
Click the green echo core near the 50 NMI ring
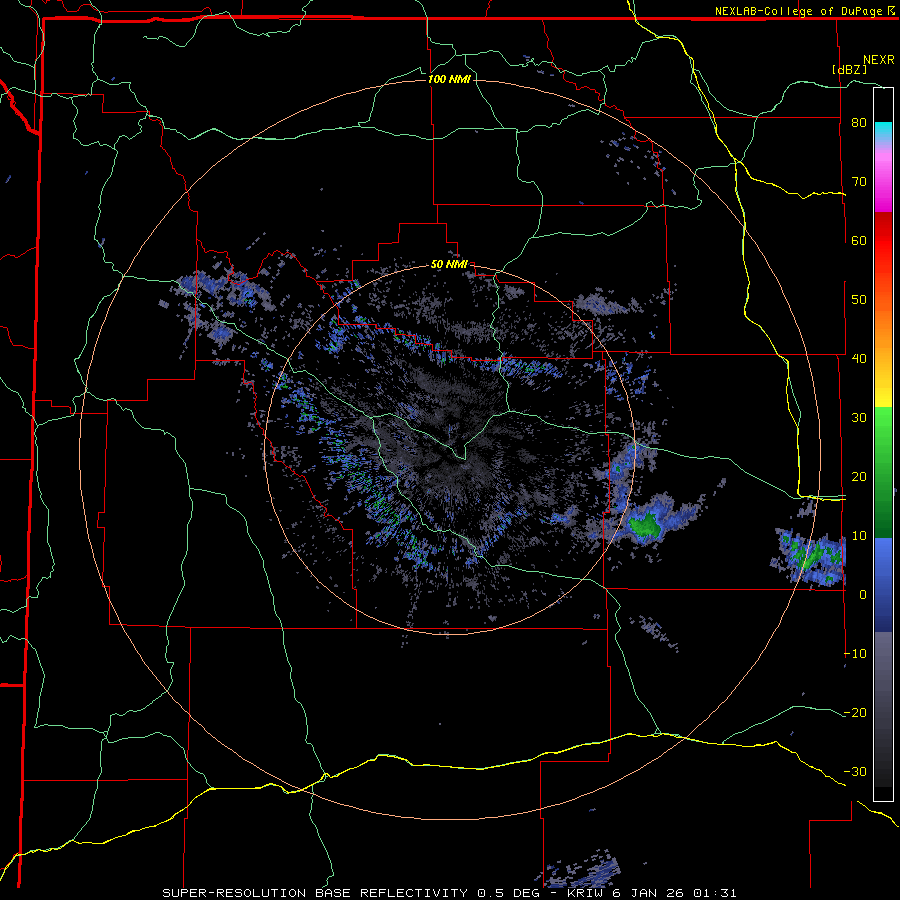(x=644, y=525)
